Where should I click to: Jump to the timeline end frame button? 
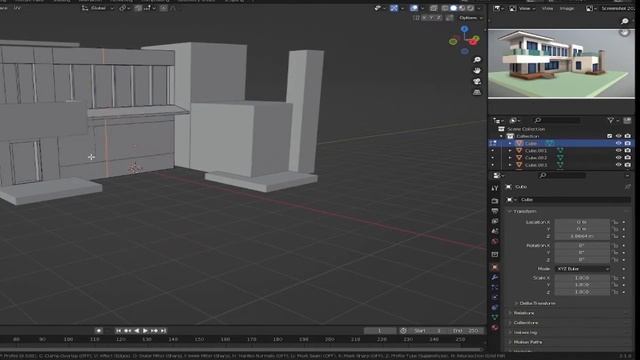pos(163,331)
